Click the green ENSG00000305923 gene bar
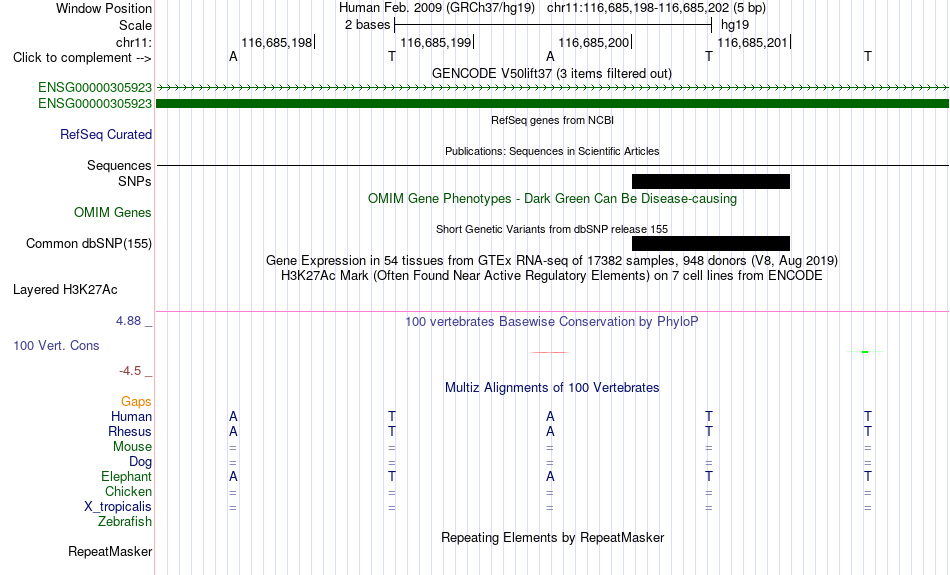The height and width of the screenshot is (575, 950). click(553, 104)
